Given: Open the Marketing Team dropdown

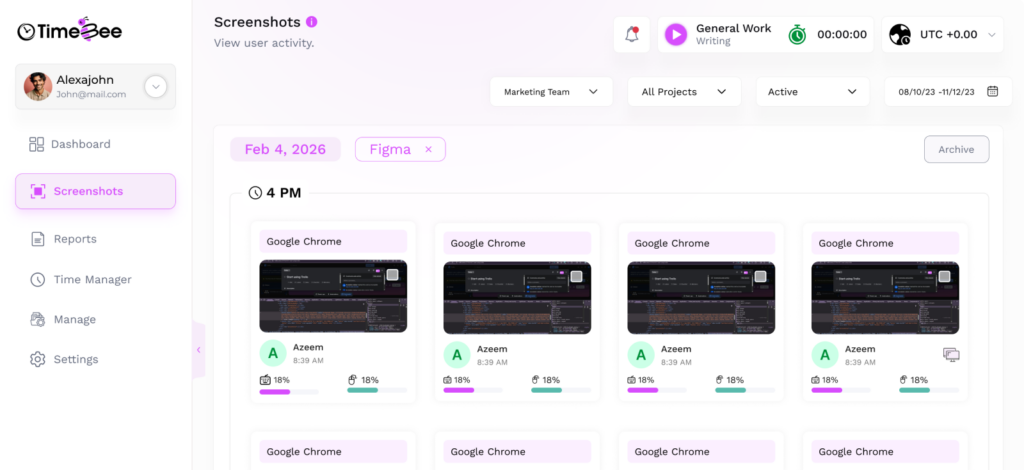Looking at the screenshot, I should click(551, 92).
